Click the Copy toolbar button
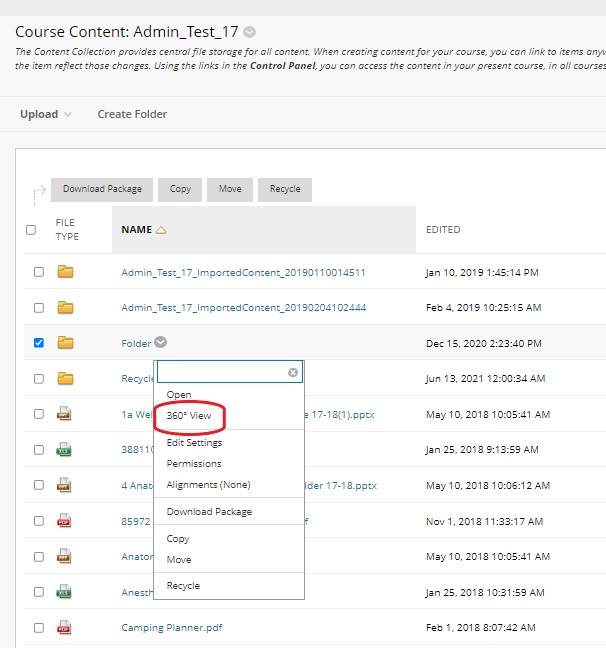Screen dimensions: 606x648 [x=180, y=190]
